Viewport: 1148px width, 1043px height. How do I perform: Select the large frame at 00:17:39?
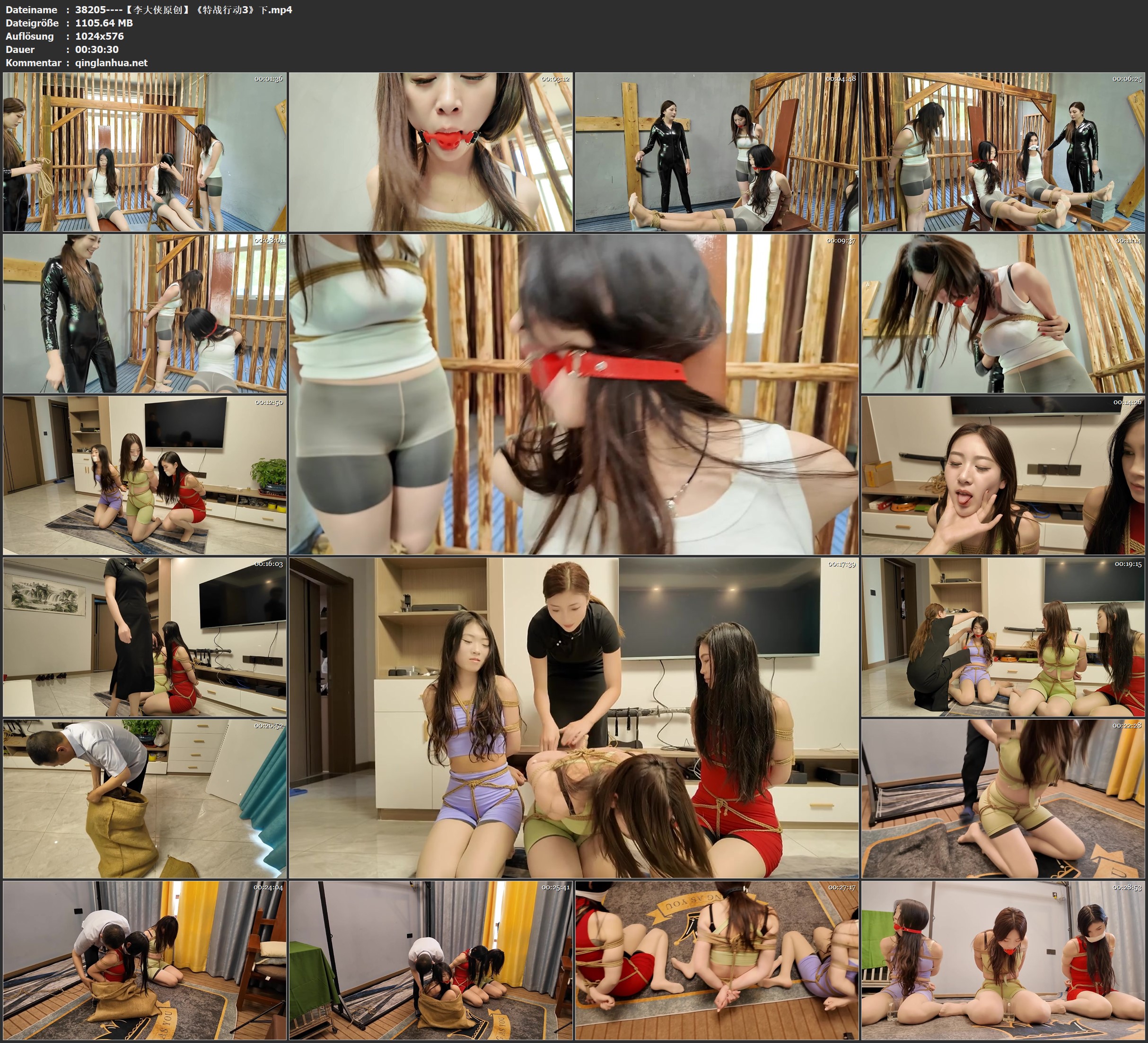click(573, 718)
